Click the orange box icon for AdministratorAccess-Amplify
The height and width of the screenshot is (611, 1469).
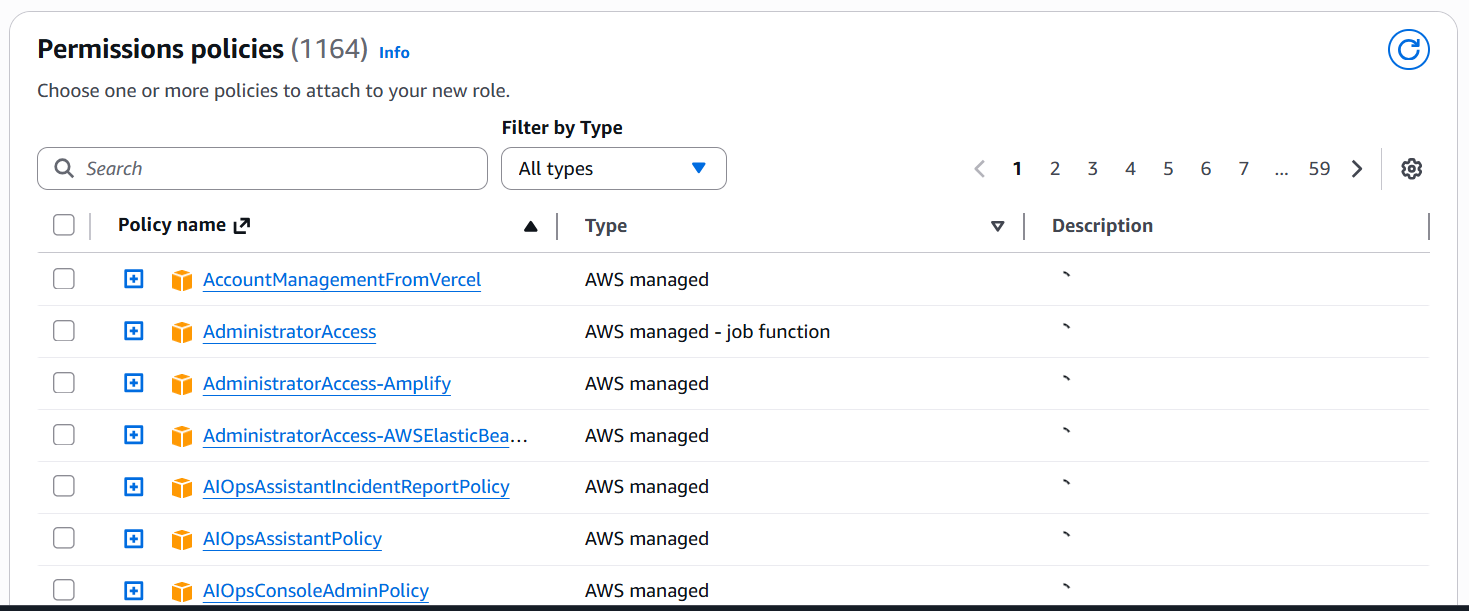click(x=181, y=385)
